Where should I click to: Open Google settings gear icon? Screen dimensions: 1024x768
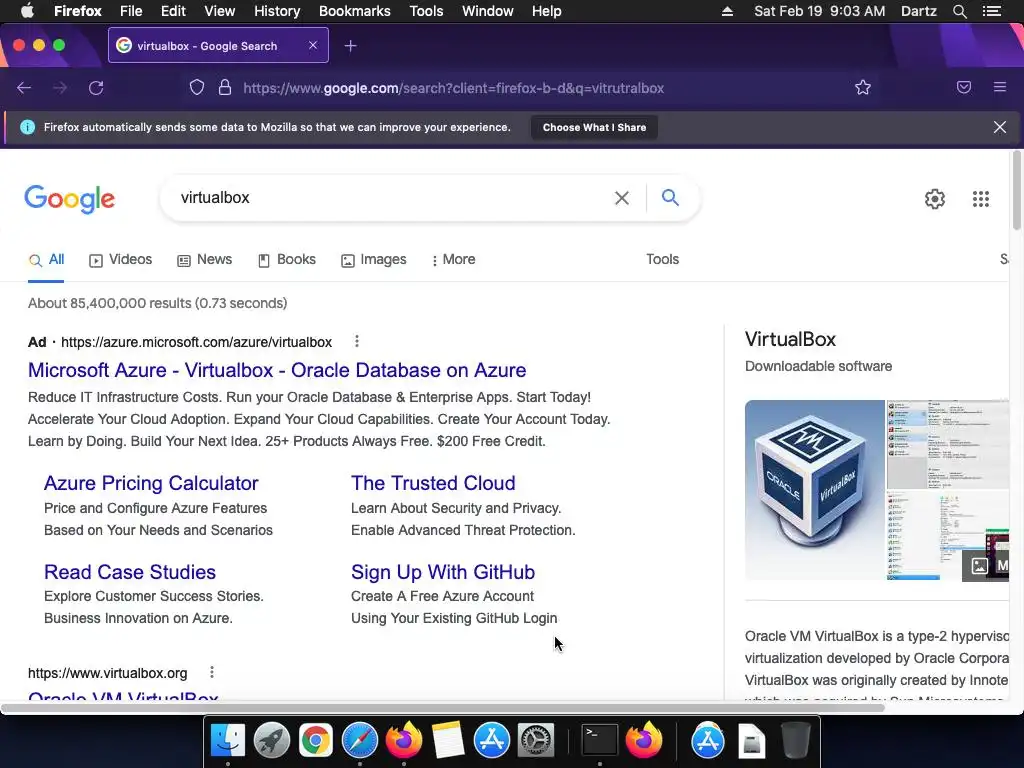pyautogui.click(x=935, y=199)
